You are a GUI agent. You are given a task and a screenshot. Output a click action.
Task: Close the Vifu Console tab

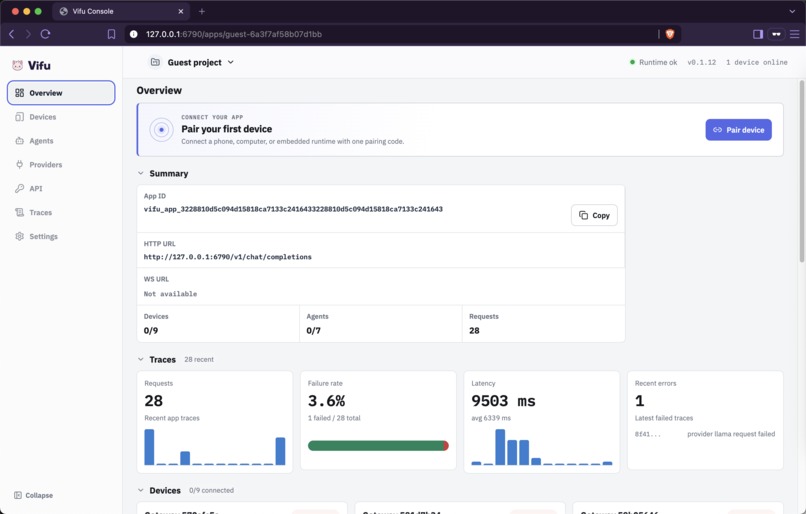tap(180, 11)
